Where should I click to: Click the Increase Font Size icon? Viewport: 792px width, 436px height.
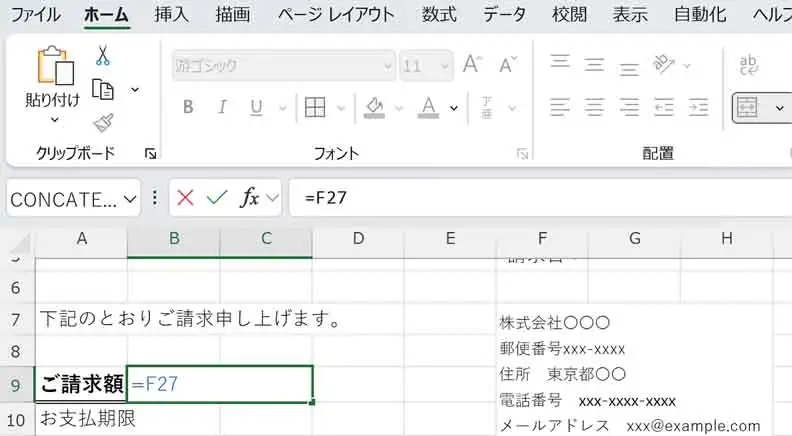pyautogui.click(x=473, y=65)
